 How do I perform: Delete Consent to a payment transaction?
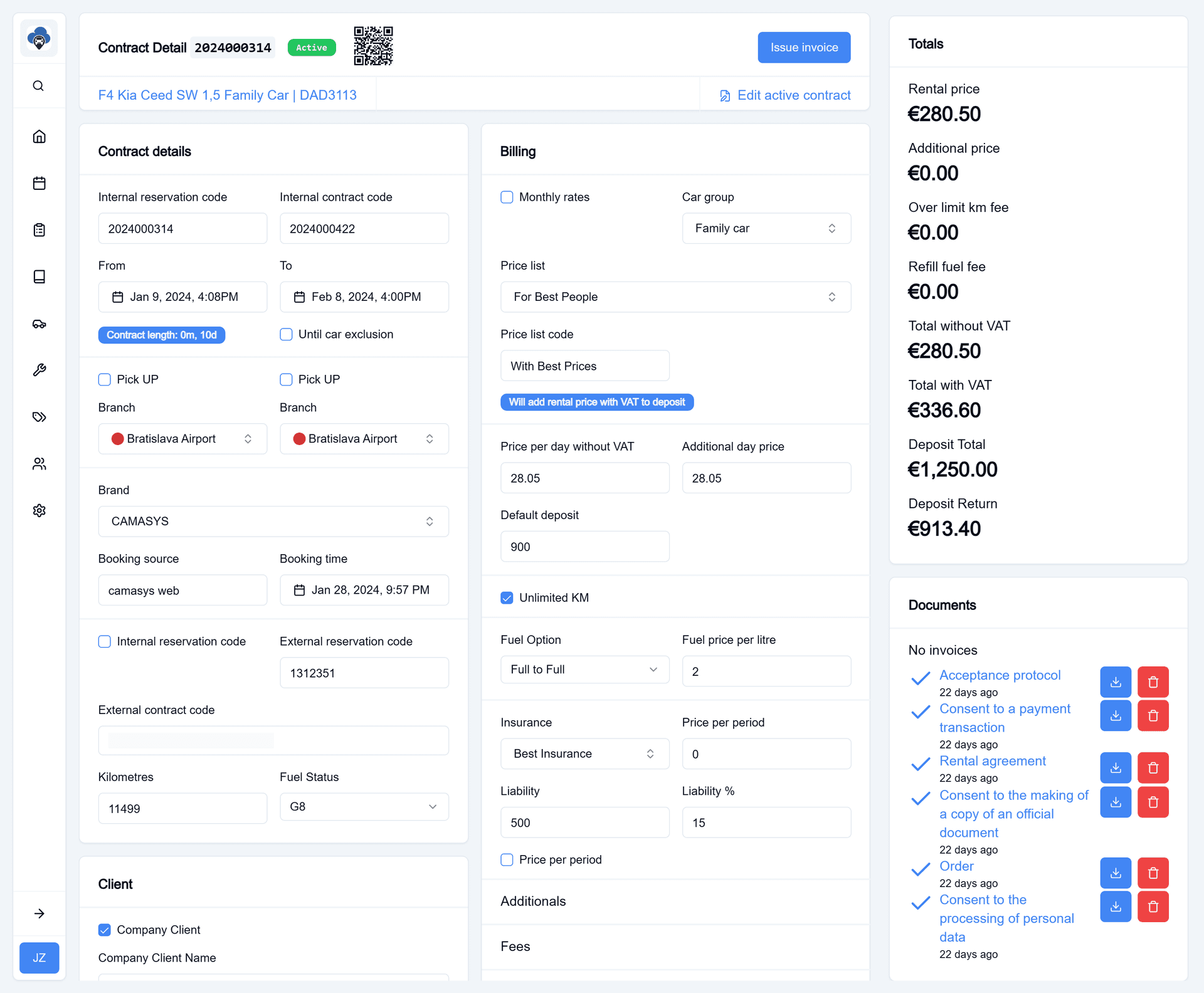tap(1153, 716)
